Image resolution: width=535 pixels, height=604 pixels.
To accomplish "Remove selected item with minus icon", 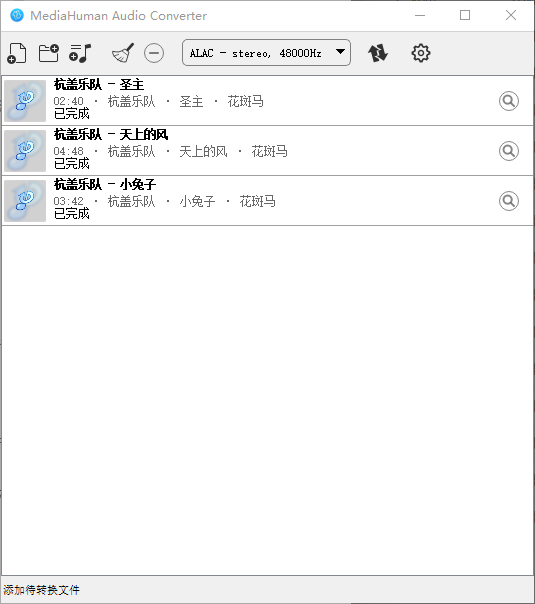I will (154, 53).
